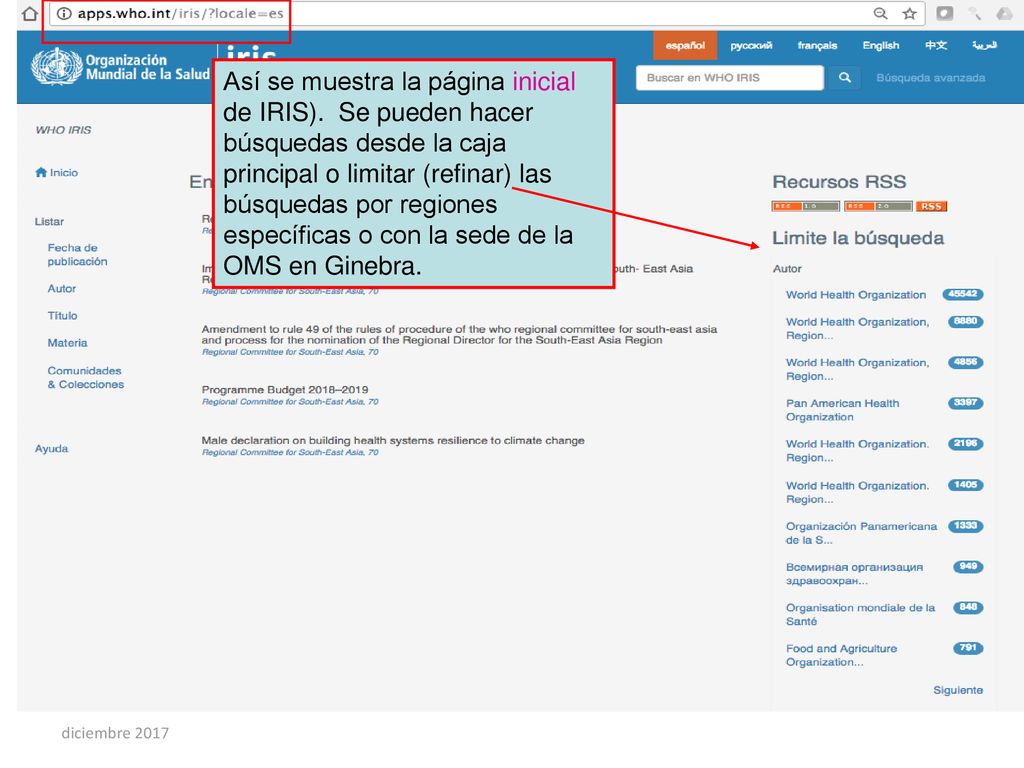Open Regional Committee link under Programme Budget

coord(290,402)
